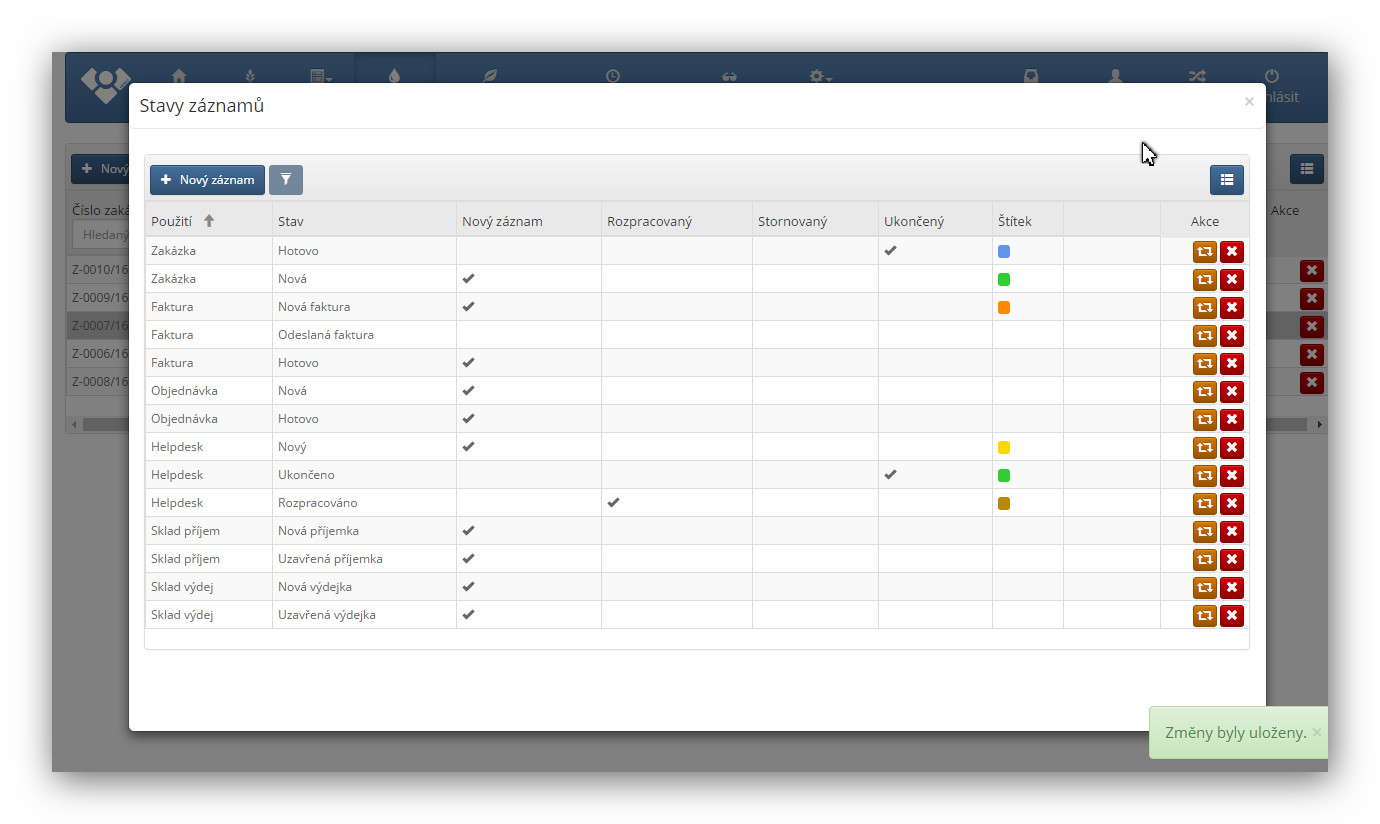1380x824 pixels.
Task: Dismiss the Změny byly uloženy notification
Action: click(x=1316, y=733)
